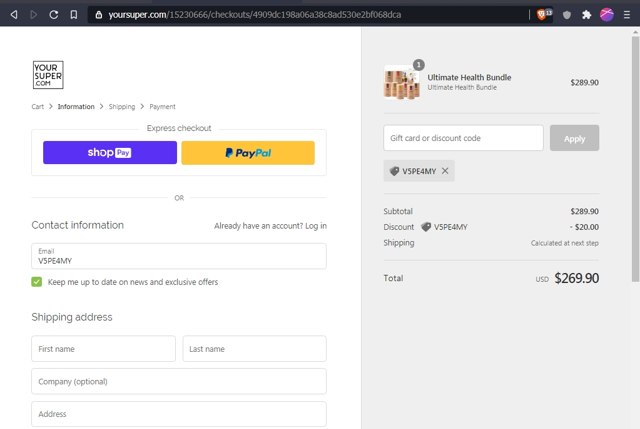Go to Cart breadcrumb
640x429 pixels.
tap(38, 107)
